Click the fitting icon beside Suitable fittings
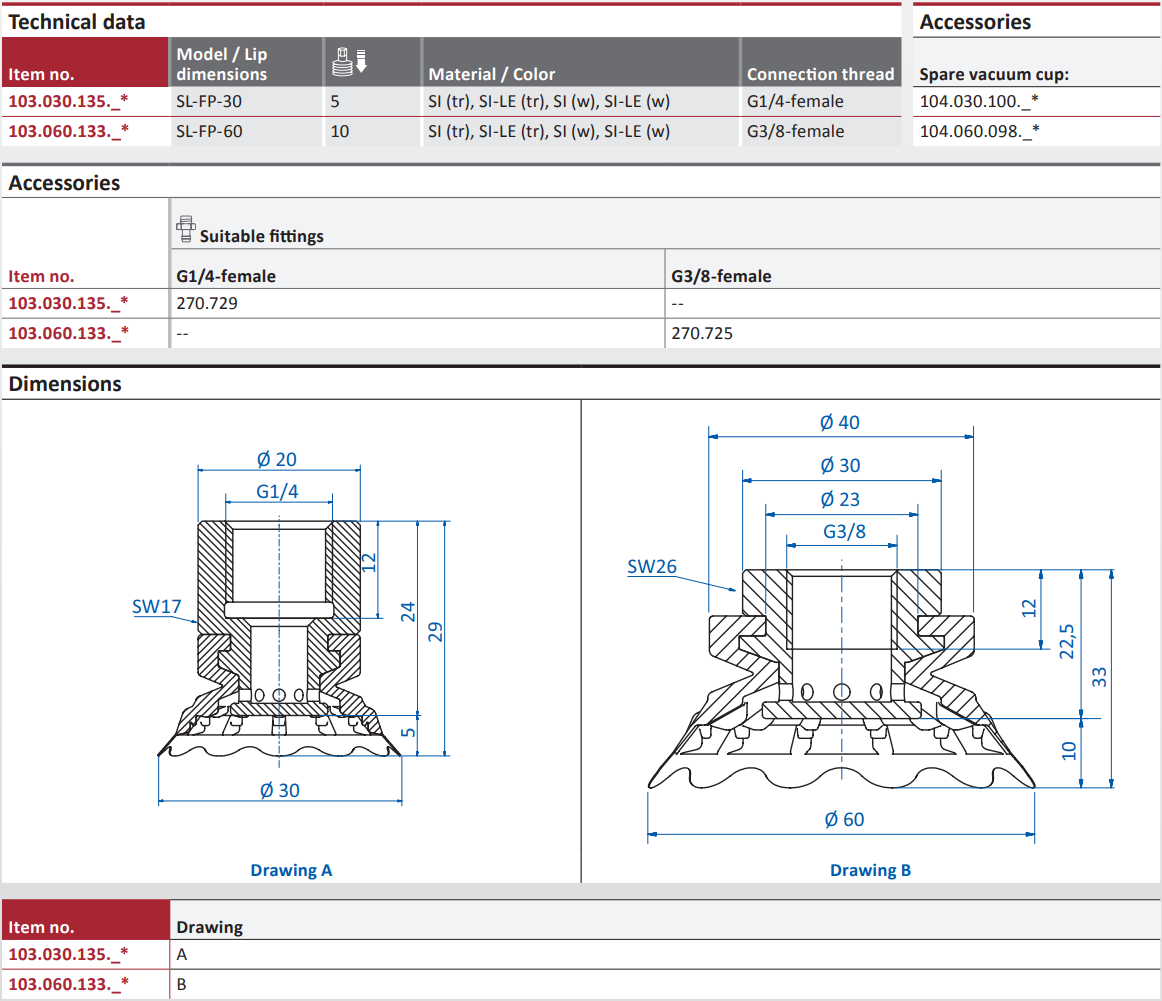1162x1001 pixels. click(186, 229)
